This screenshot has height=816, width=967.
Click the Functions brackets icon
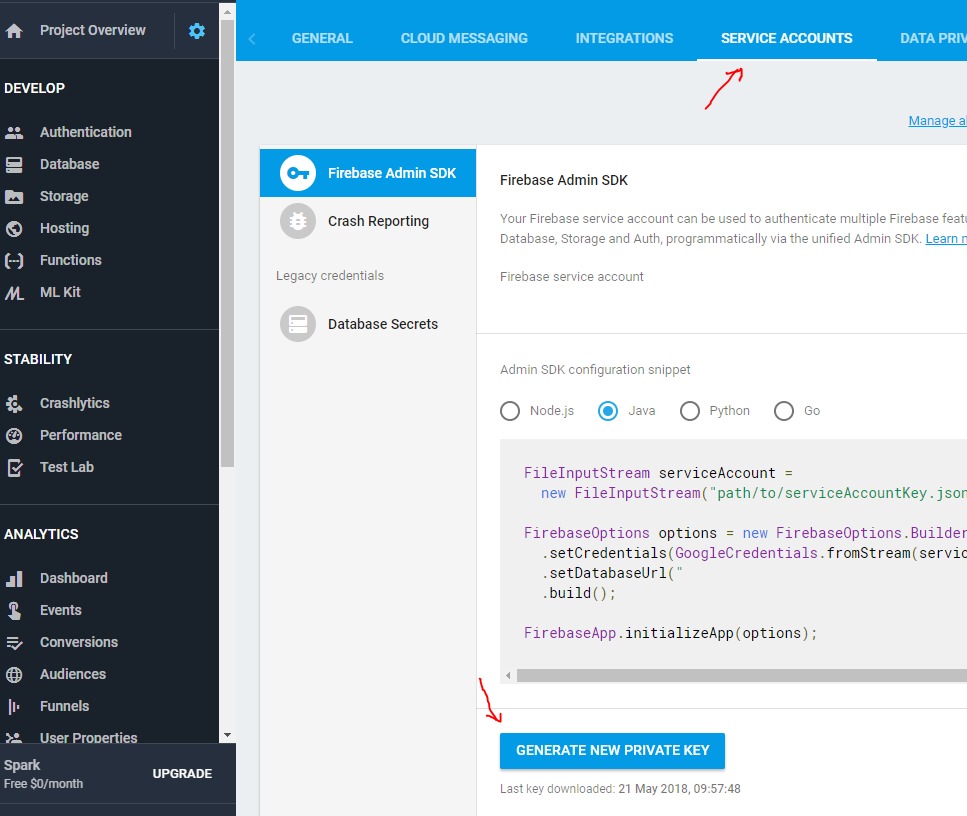point(14,260)
